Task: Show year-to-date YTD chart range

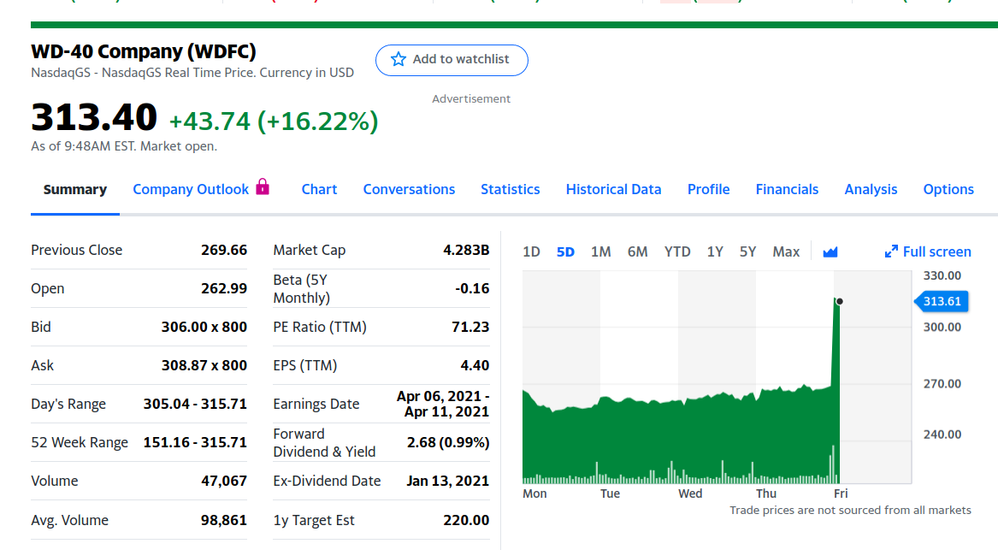Action: coord(677,252)
